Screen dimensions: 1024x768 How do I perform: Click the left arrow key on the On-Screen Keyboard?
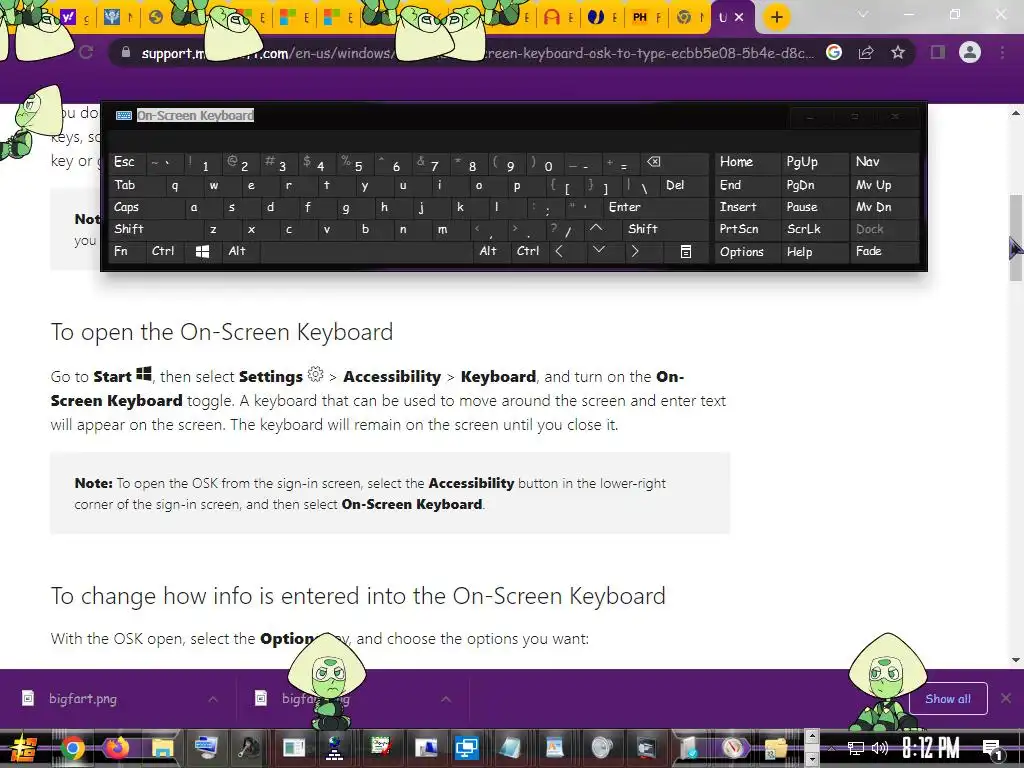pyautogui.click(x=559, y=251)
